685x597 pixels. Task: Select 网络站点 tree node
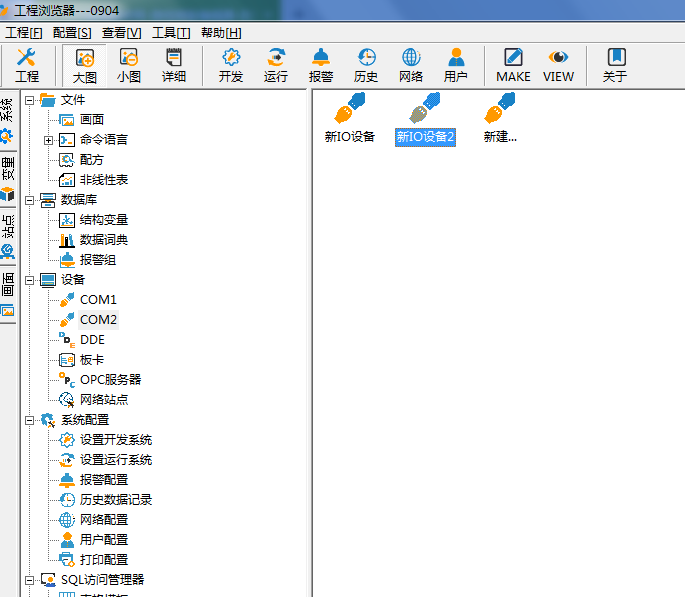(104, 400)
